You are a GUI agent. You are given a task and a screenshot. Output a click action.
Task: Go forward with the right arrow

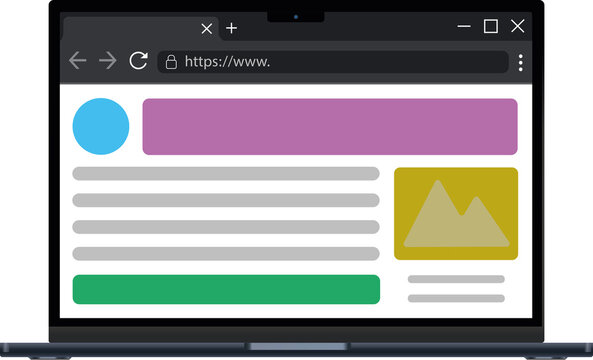[108, 61]
